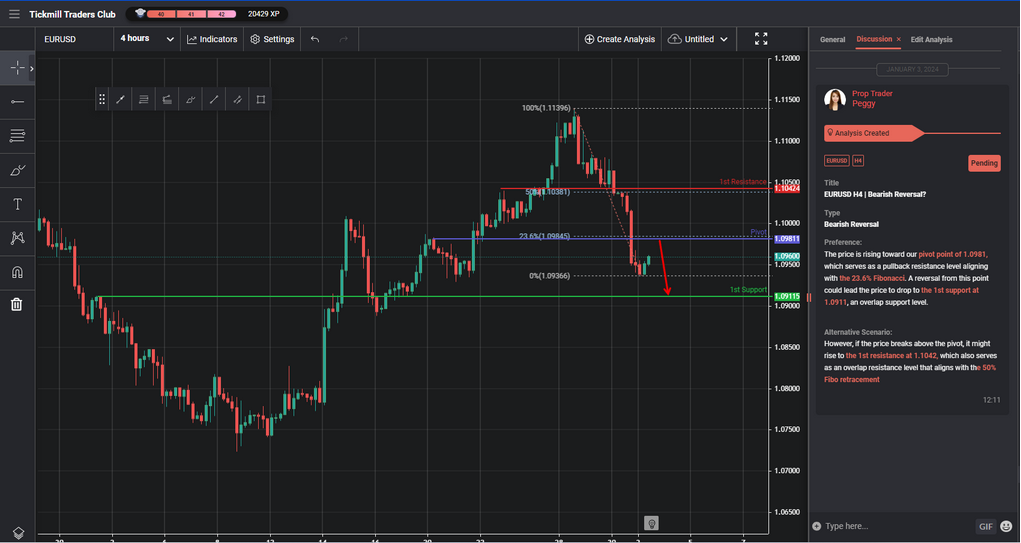The image size is (1021, 543).
Task: Click the pivot point of 1.0981 text
Action: [x=953, y=255]
